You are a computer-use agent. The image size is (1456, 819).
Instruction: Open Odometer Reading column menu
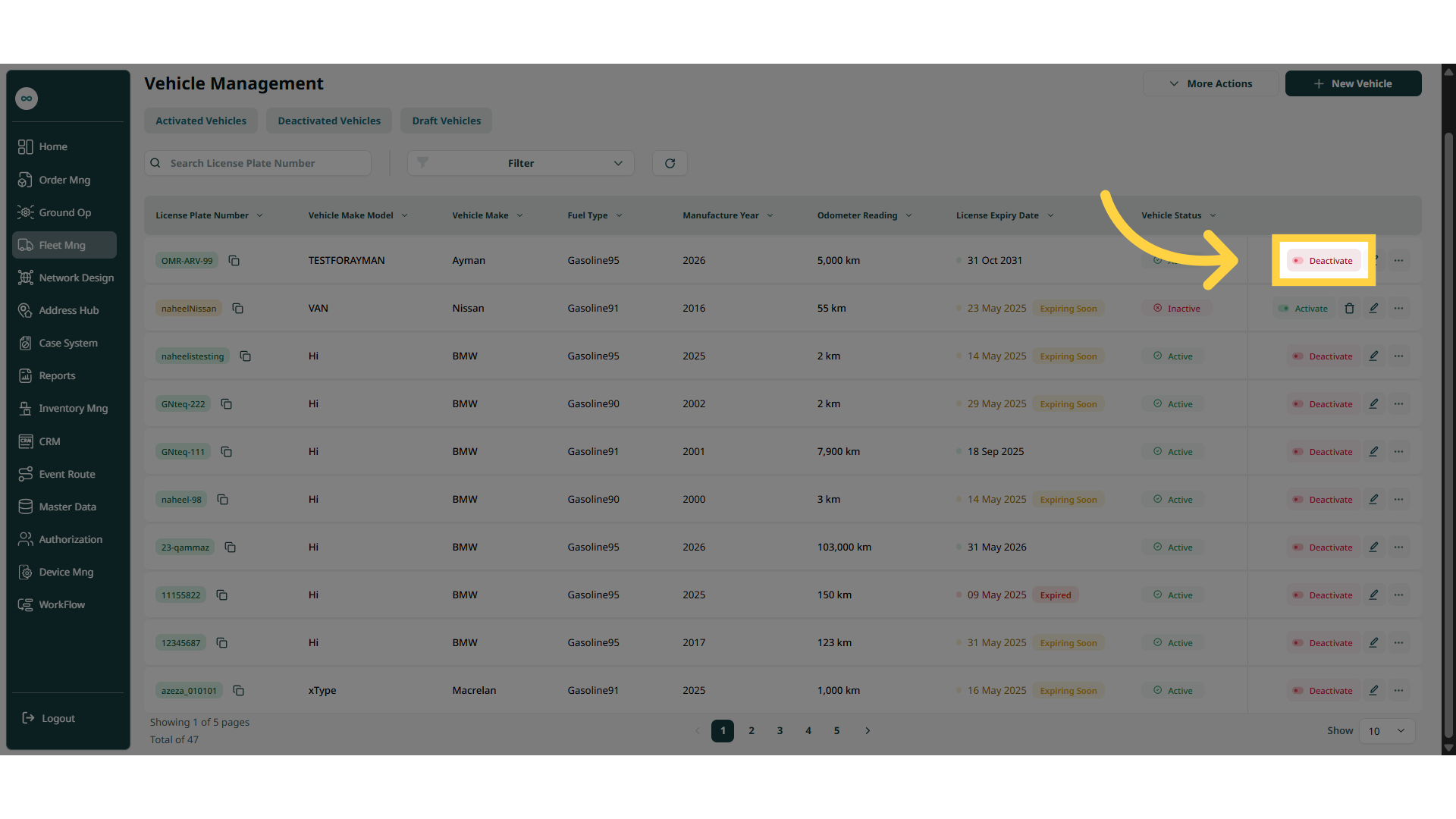[x=908, y=215]
